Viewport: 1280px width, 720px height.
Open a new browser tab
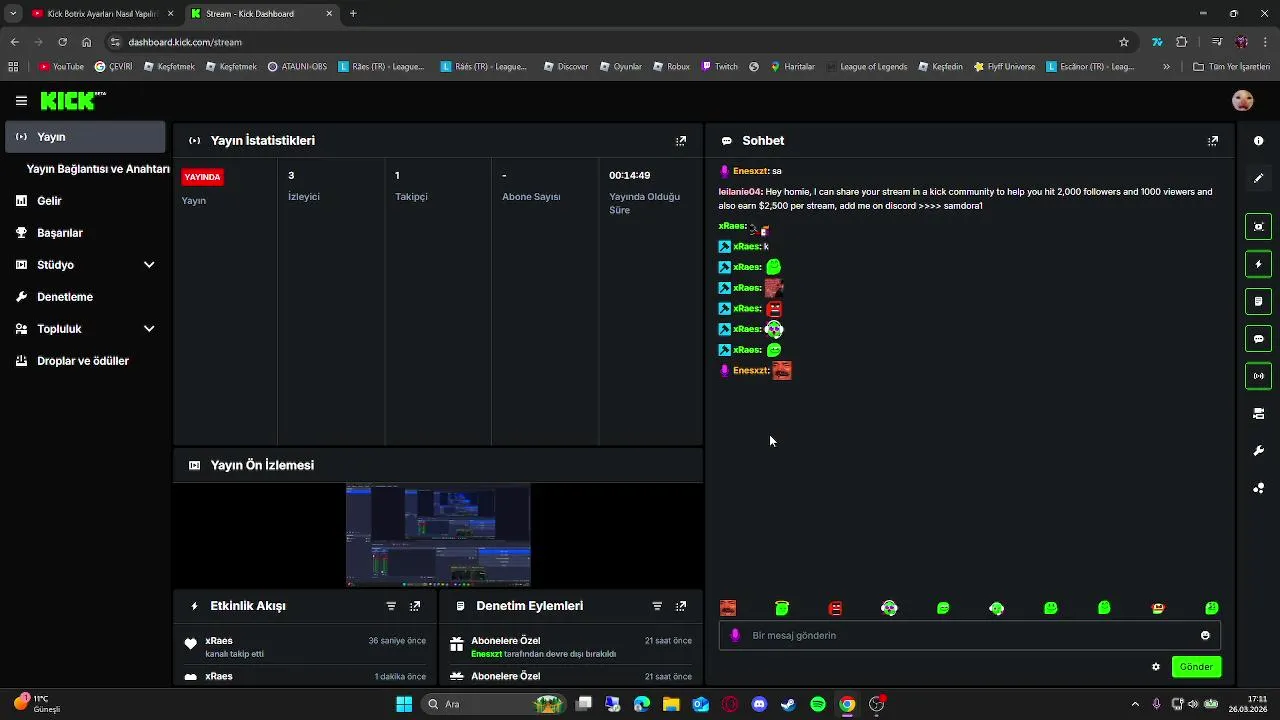(x=353, y=13)
